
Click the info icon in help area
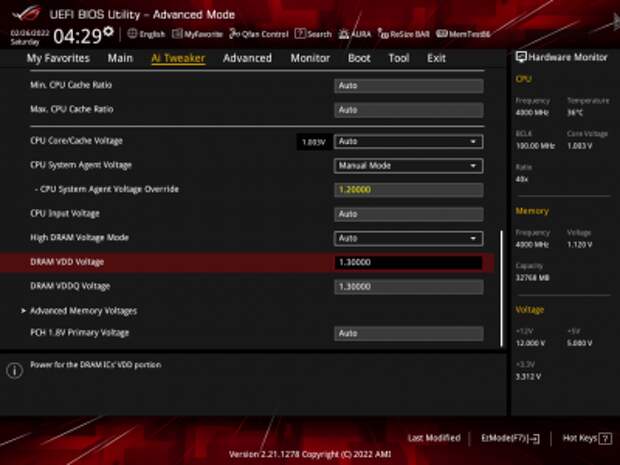[15, 370]
